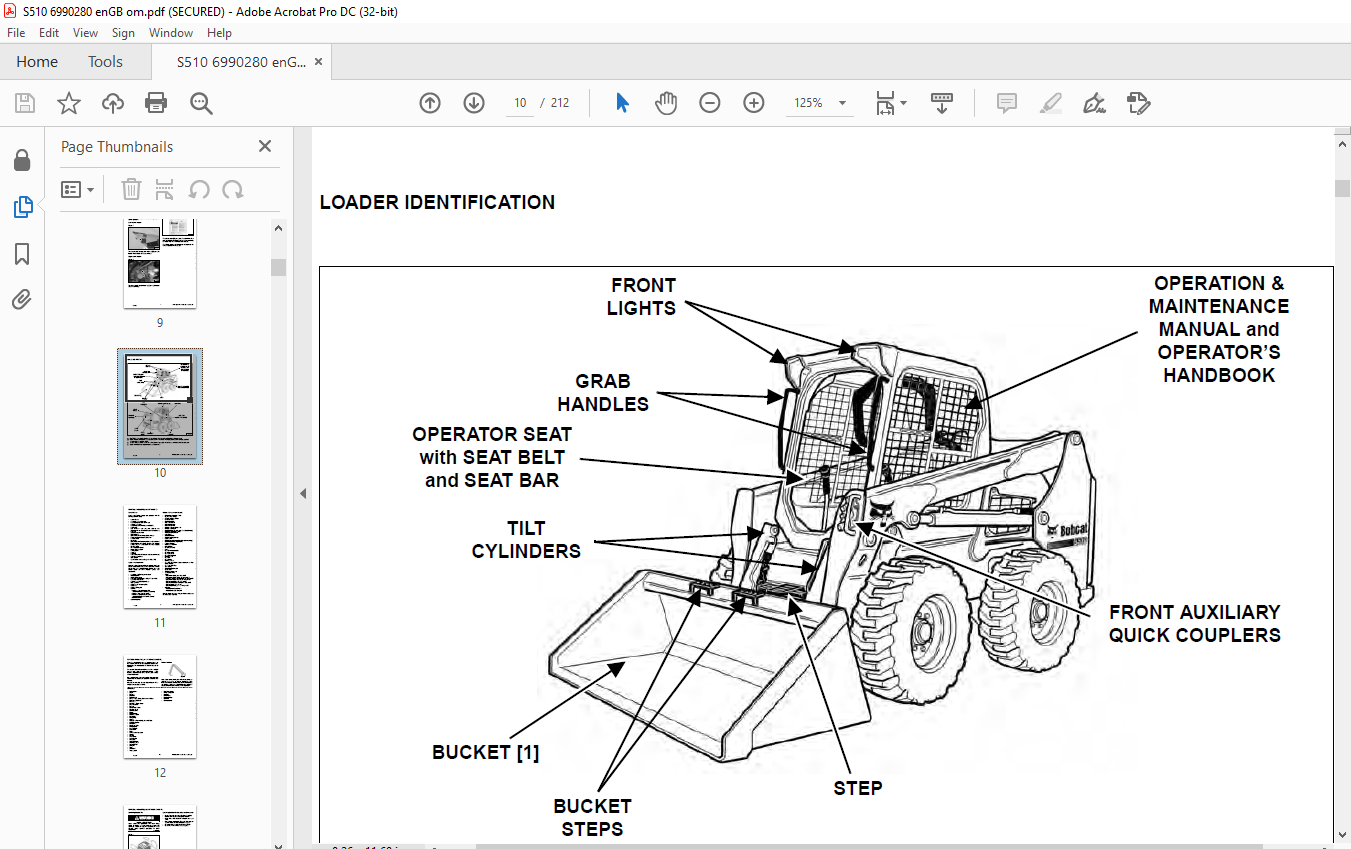This screenshot has height=849, width=1351.
Task: Click the STEP label in the diagram
Action: [858, 788]
